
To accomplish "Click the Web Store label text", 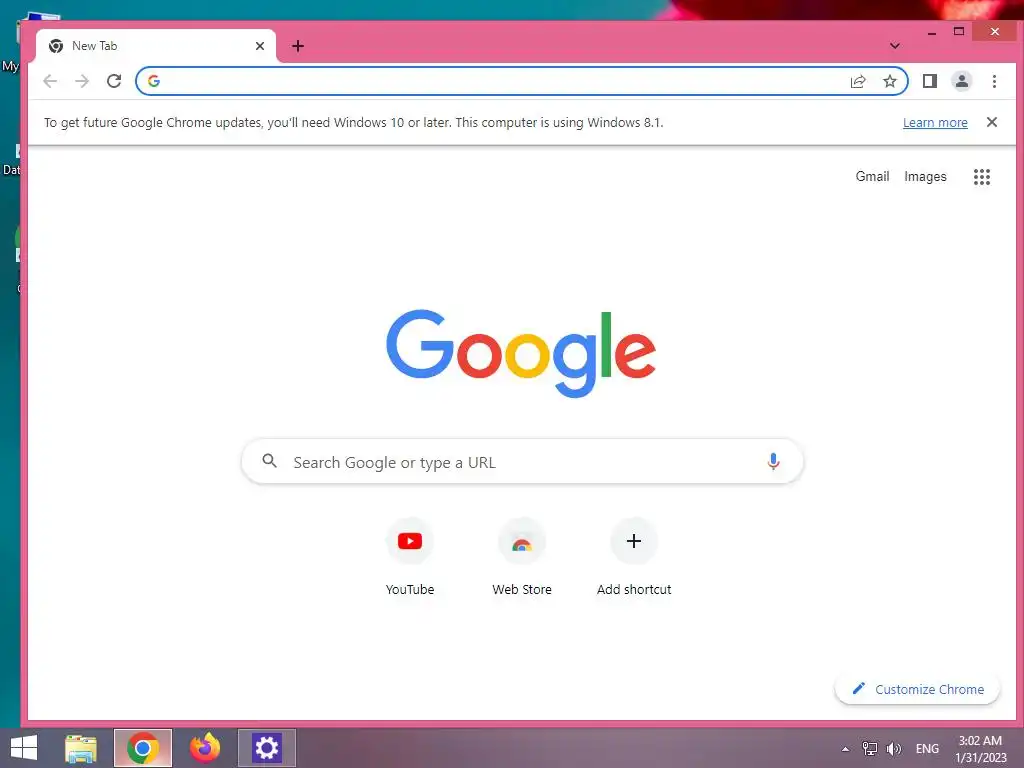I will [x=522, y=589].
